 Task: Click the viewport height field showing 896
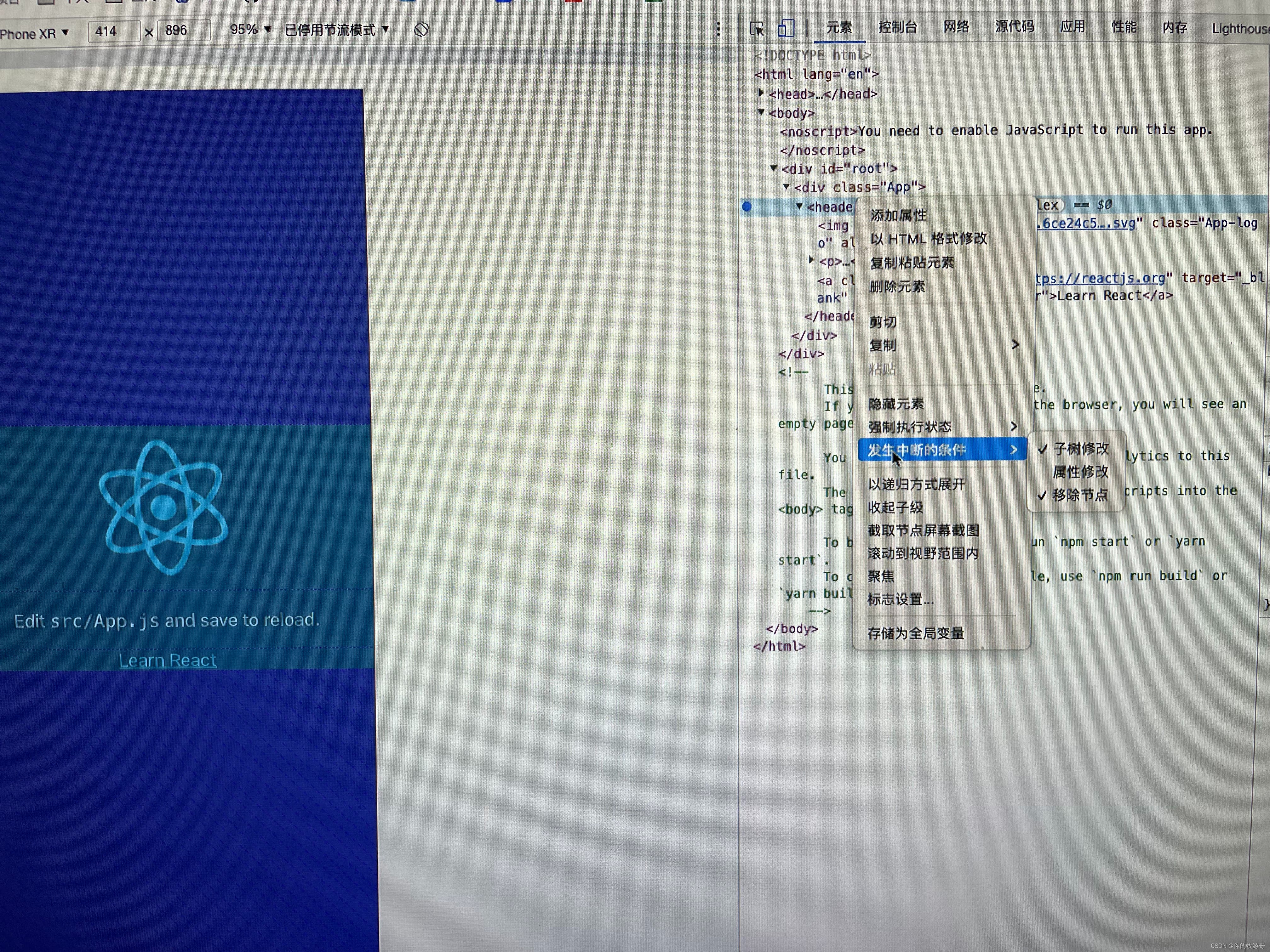(x=184, y=30)
